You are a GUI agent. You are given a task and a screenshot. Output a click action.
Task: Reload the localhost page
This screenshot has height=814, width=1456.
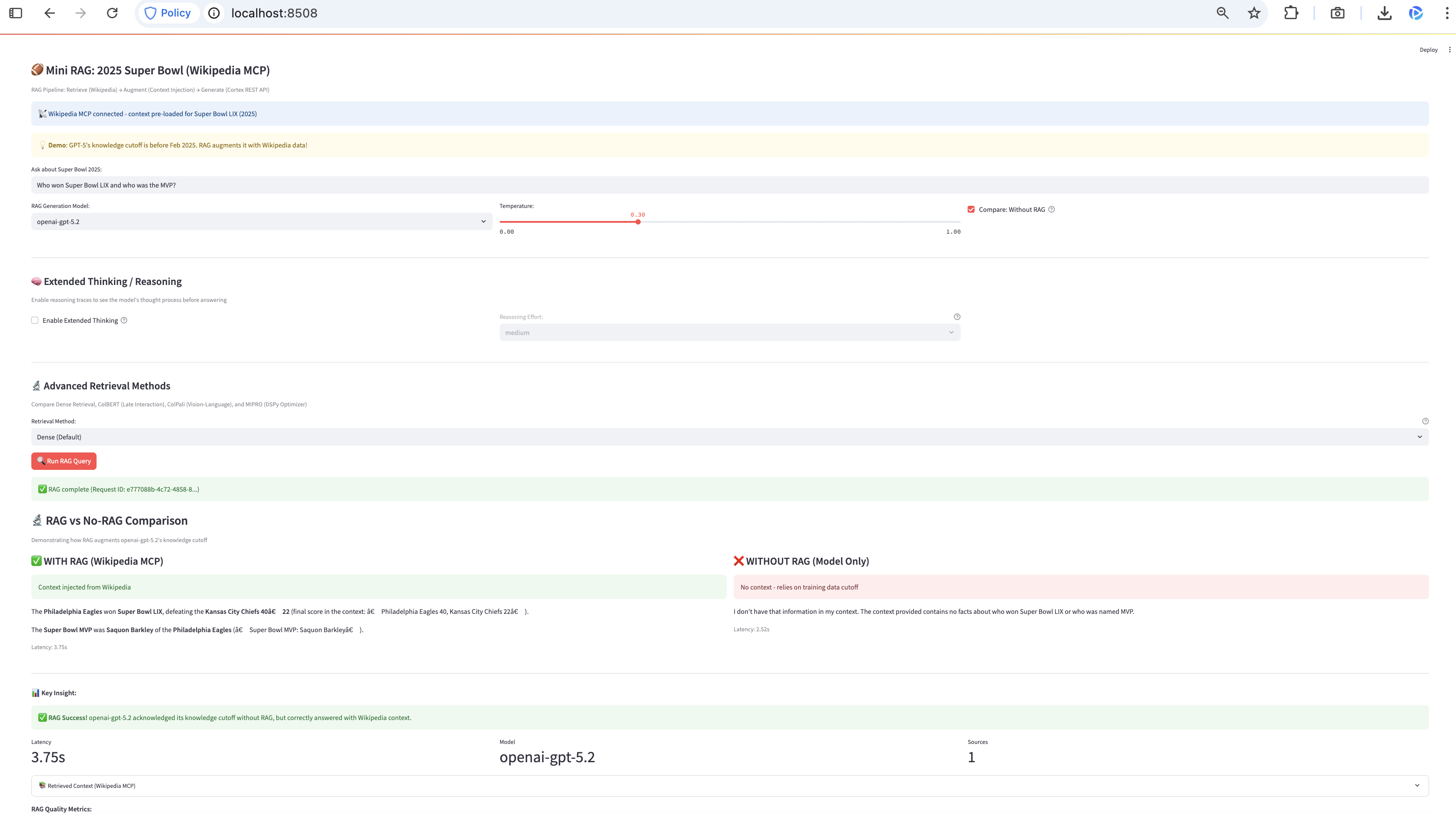112,13
